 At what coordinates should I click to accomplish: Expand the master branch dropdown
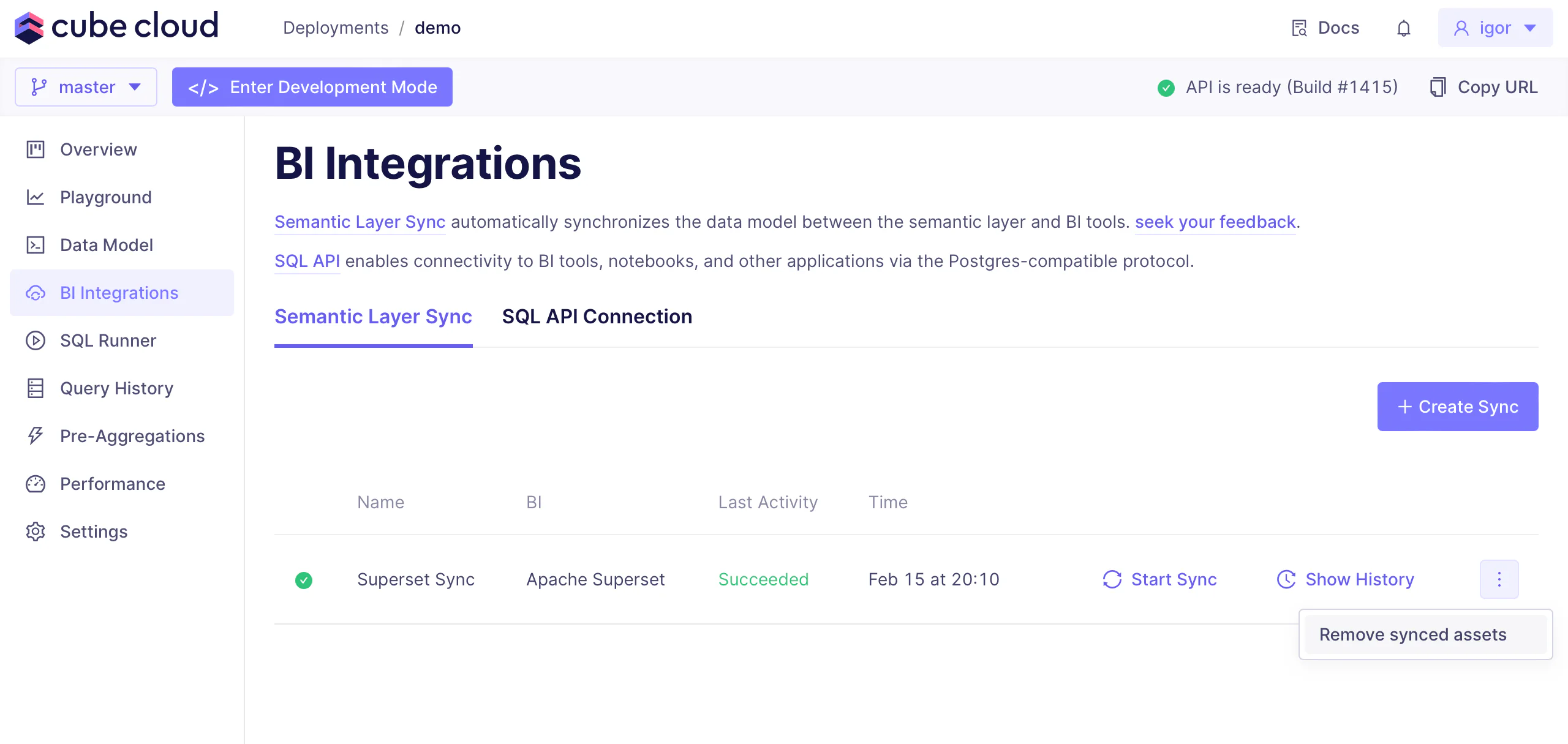tap(86, 87)
